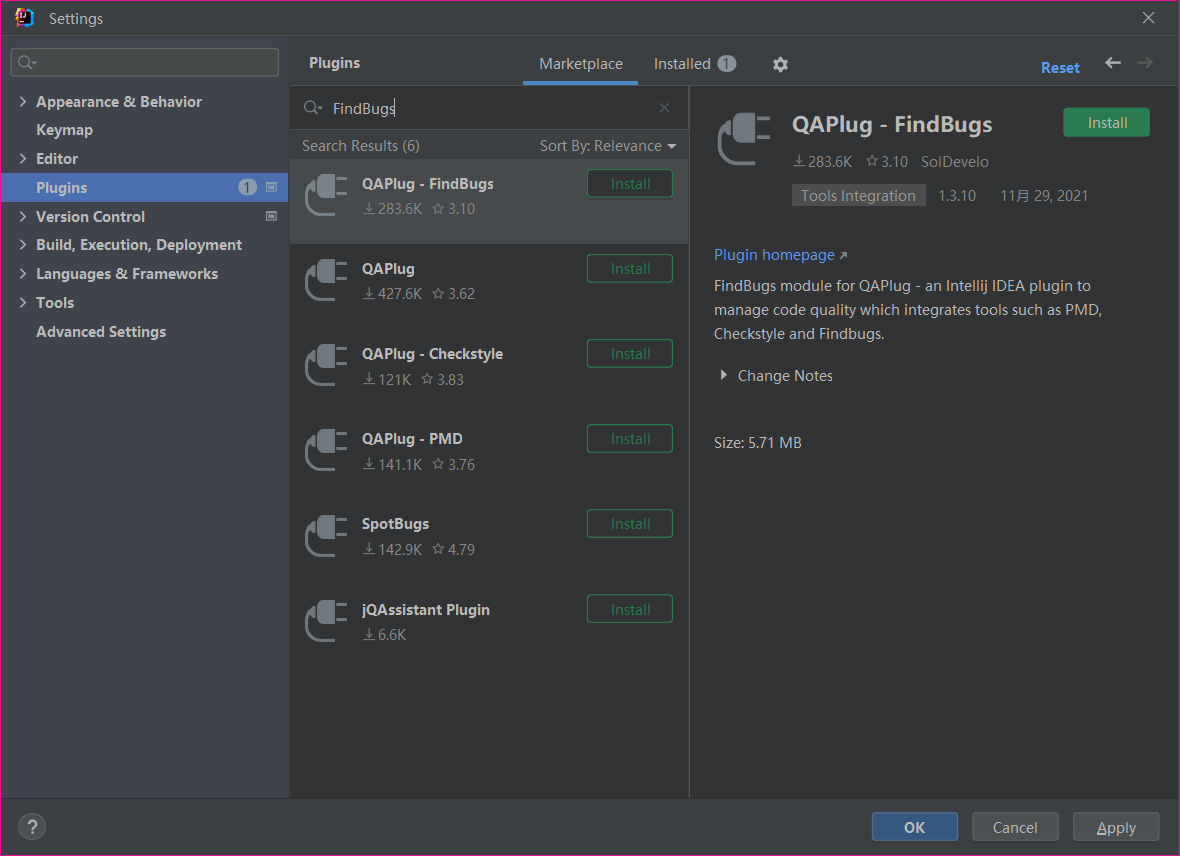Click the SpotBugs plugin icon
This screenshot has height=856, width=1180.
[326, 535]
